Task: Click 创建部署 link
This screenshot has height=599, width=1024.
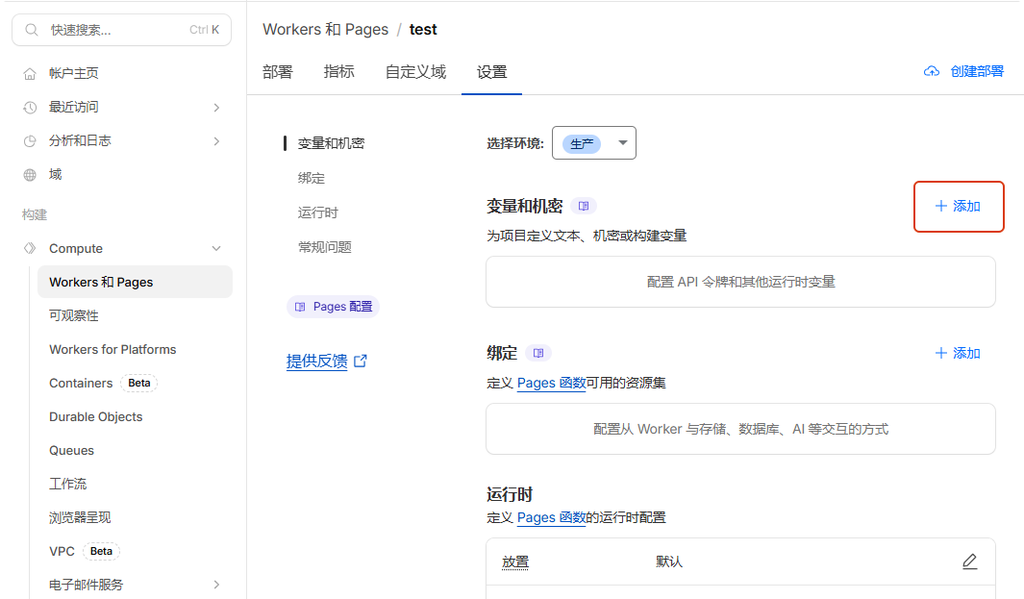Action: point(977,71)
